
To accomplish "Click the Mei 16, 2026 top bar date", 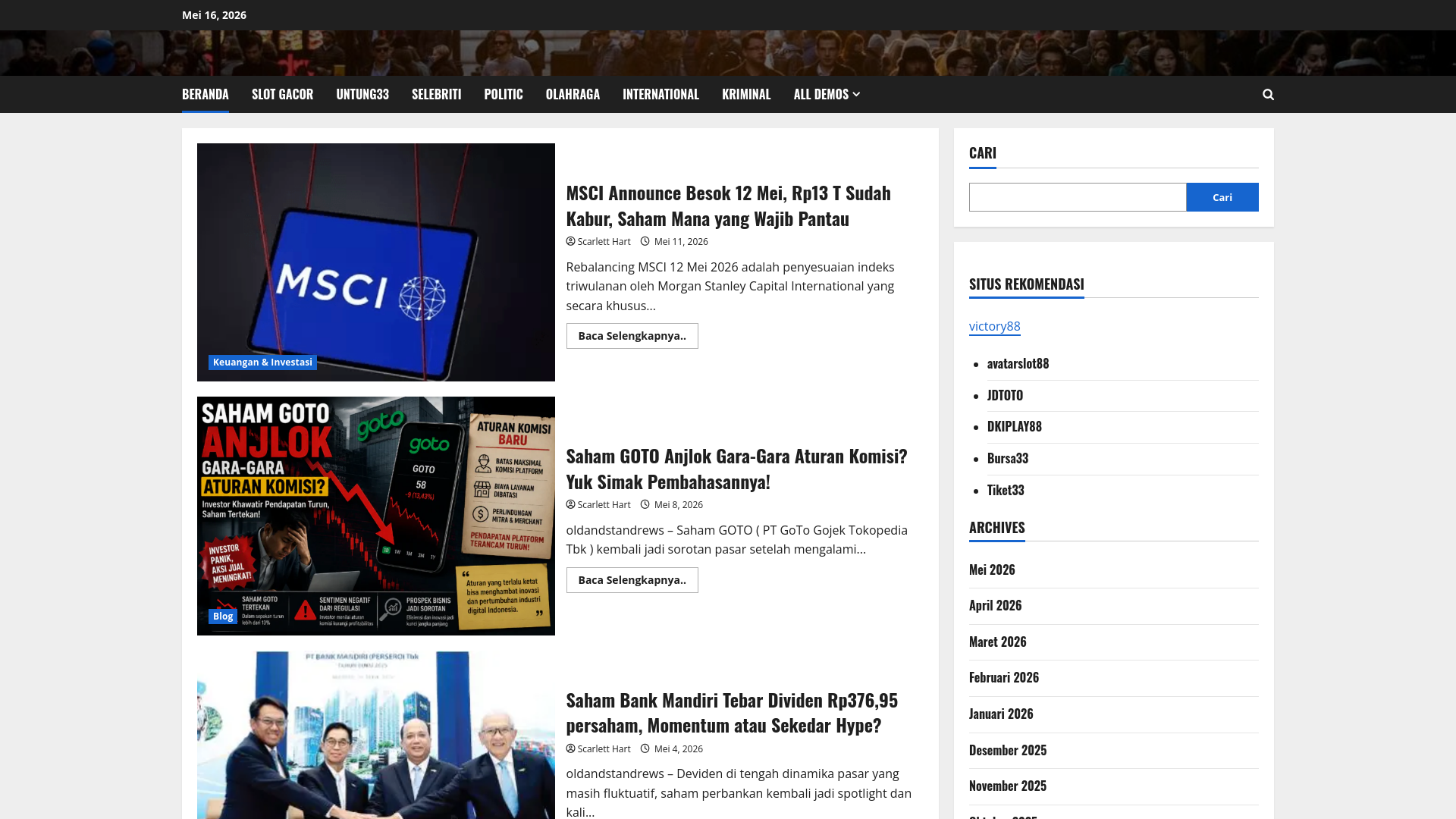I will [214, 15].
